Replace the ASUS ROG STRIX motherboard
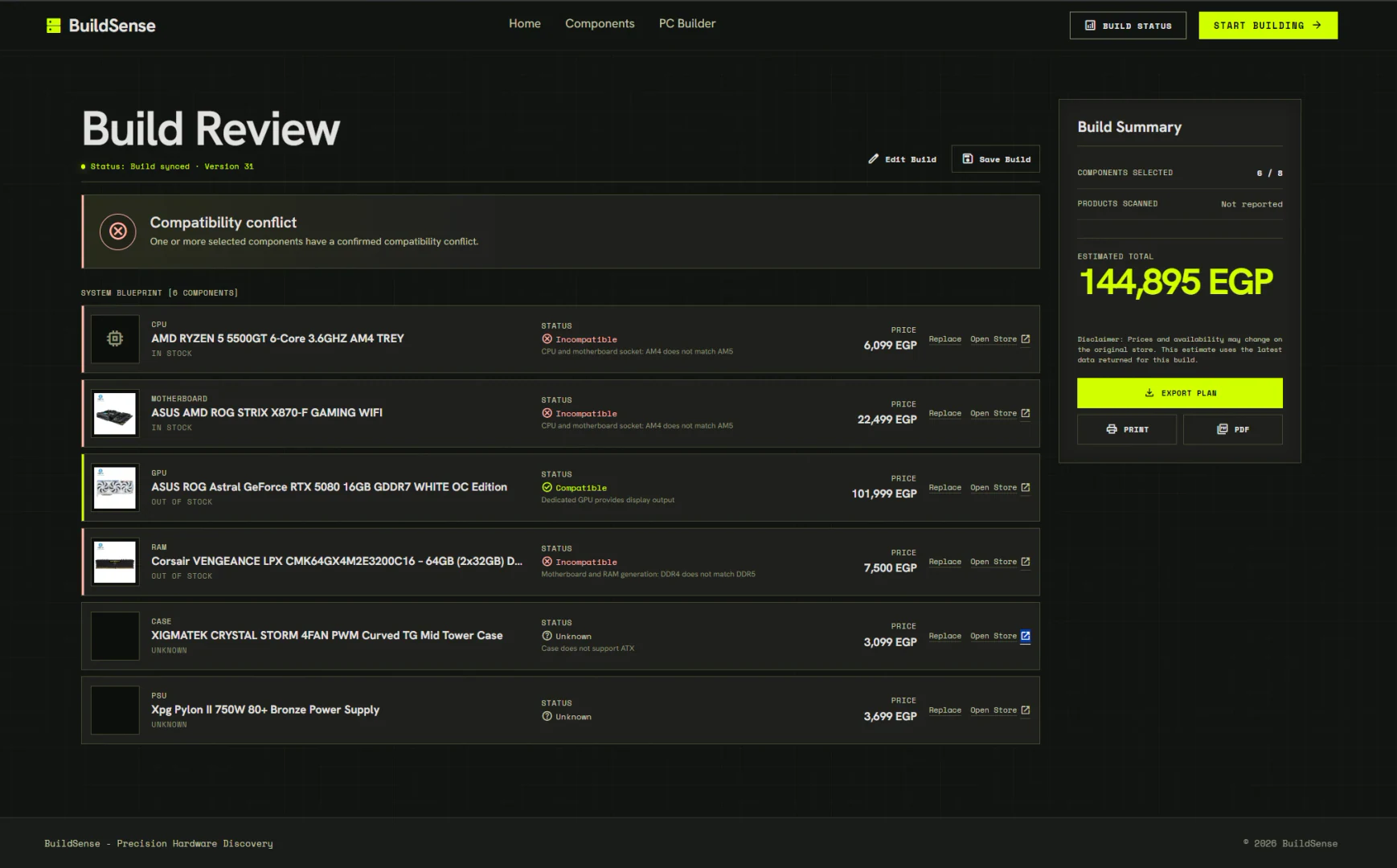 (944, 413)
